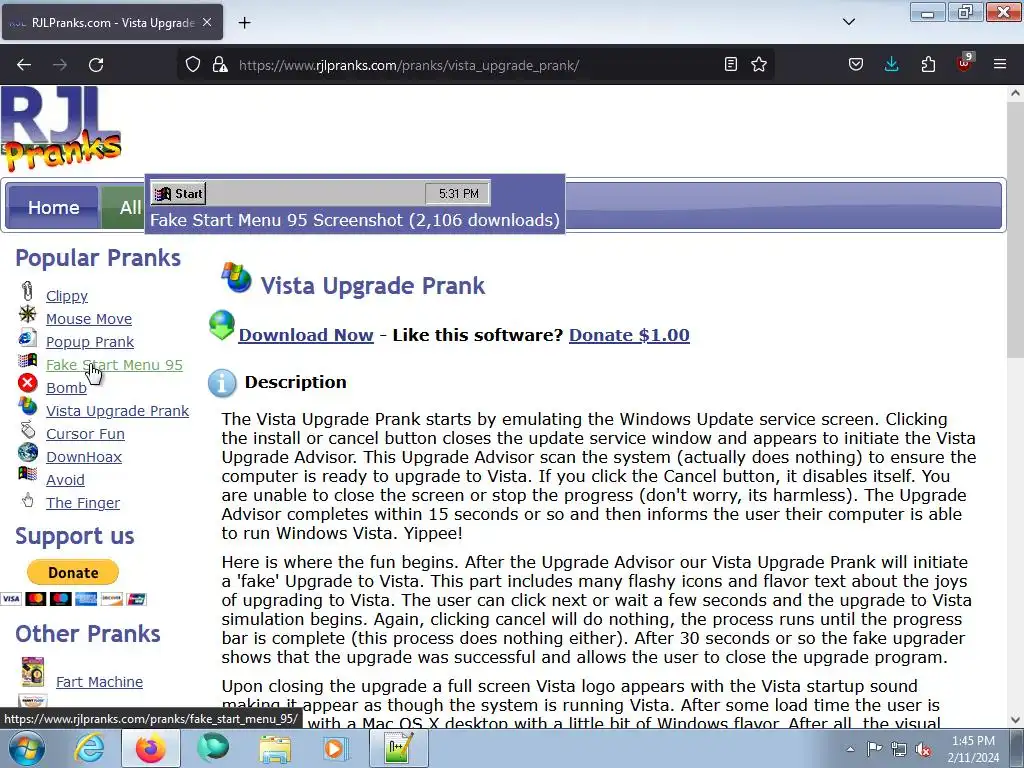Open the All navigation tab
Image resolution: width=1024 pixels, height=768 pixels.
point(123,207)
